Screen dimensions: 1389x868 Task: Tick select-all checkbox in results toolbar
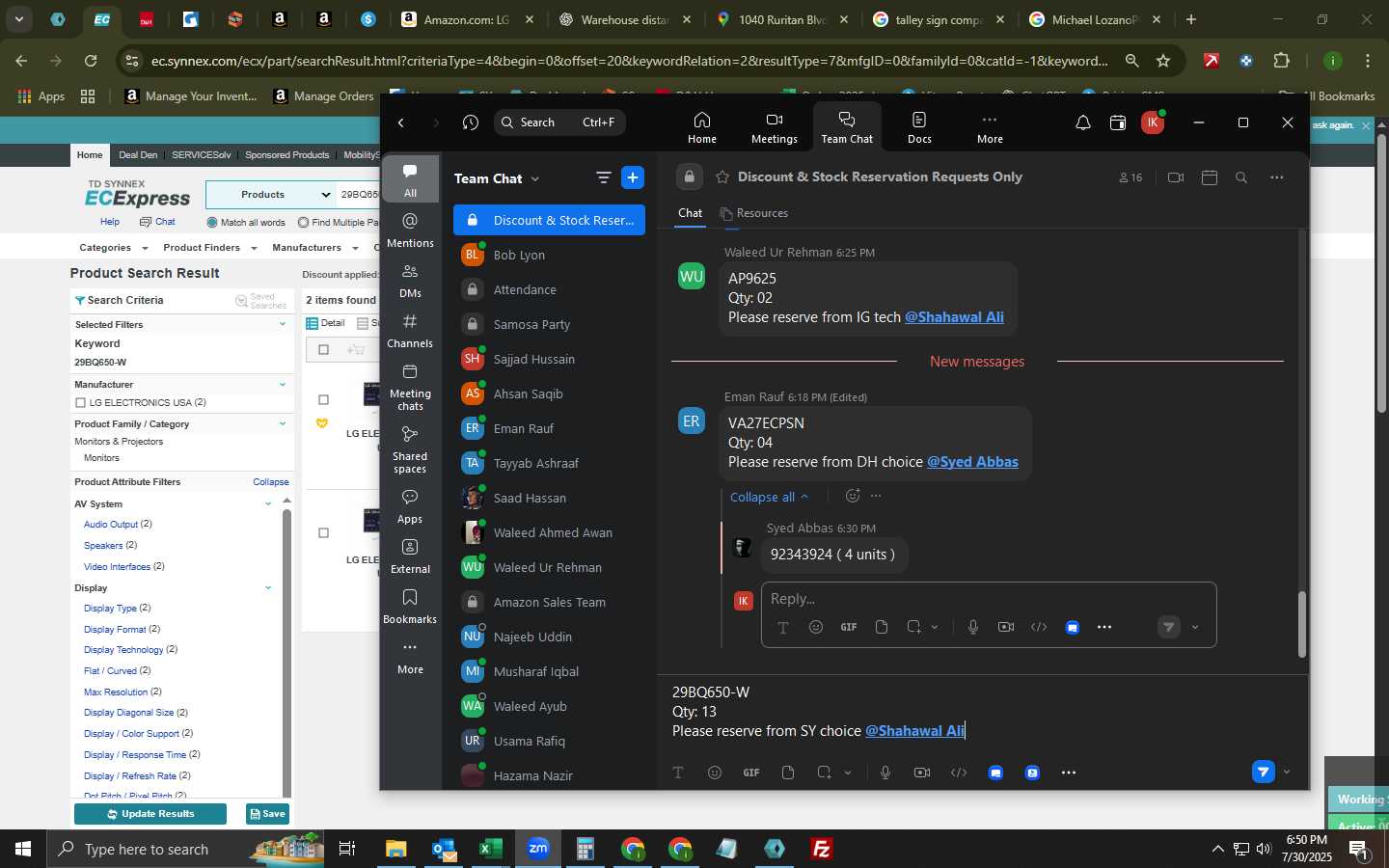[324, 349]
